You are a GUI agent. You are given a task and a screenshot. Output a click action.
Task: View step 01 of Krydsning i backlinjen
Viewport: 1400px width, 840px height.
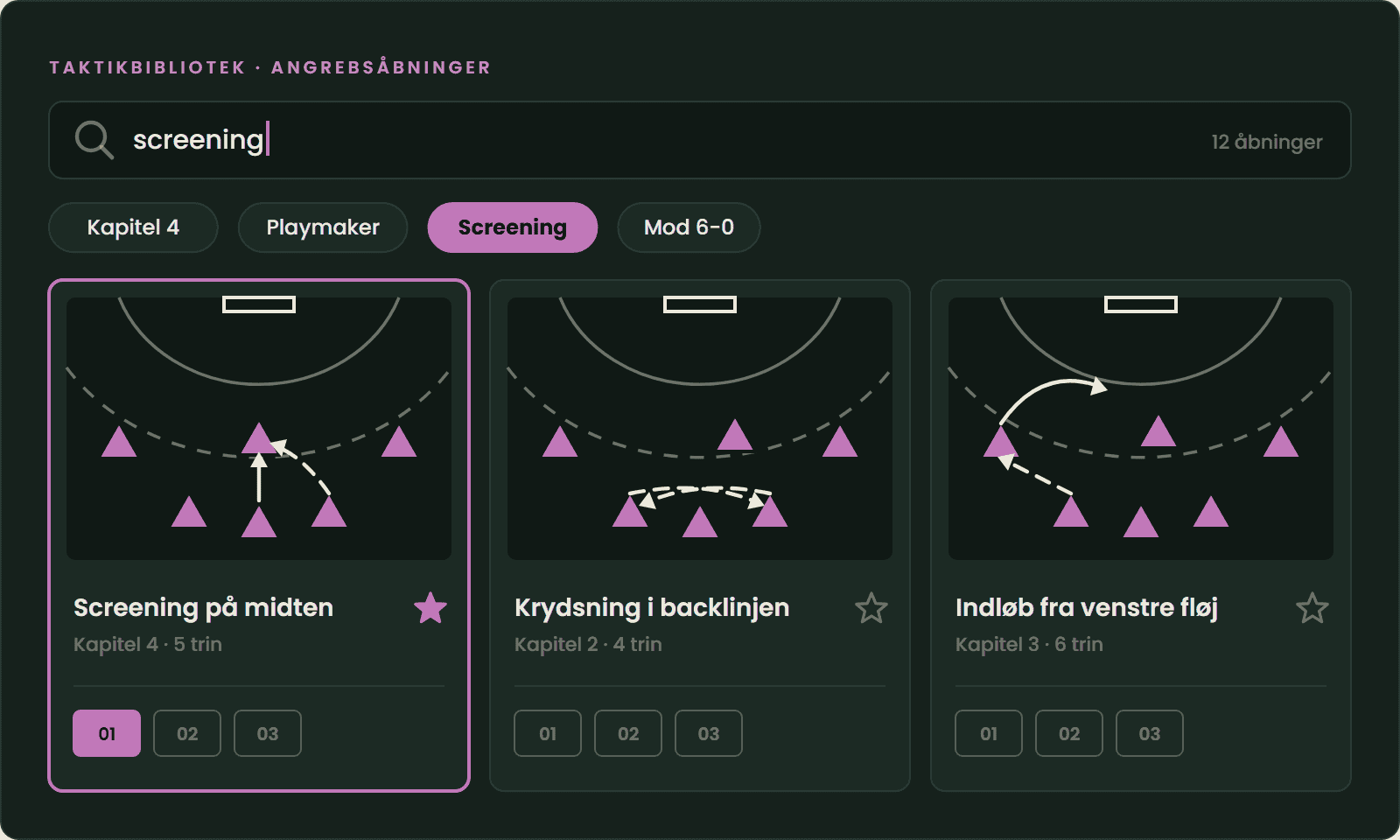coord(548,733)
